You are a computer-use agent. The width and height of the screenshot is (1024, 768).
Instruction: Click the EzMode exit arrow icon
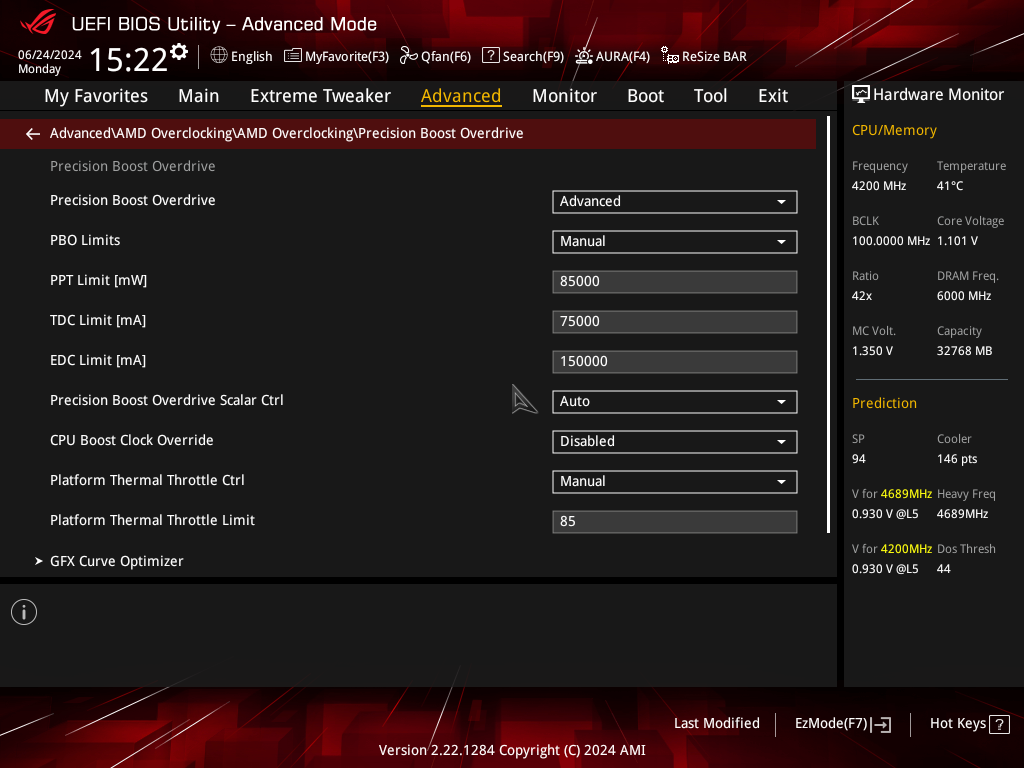[881, 724]
